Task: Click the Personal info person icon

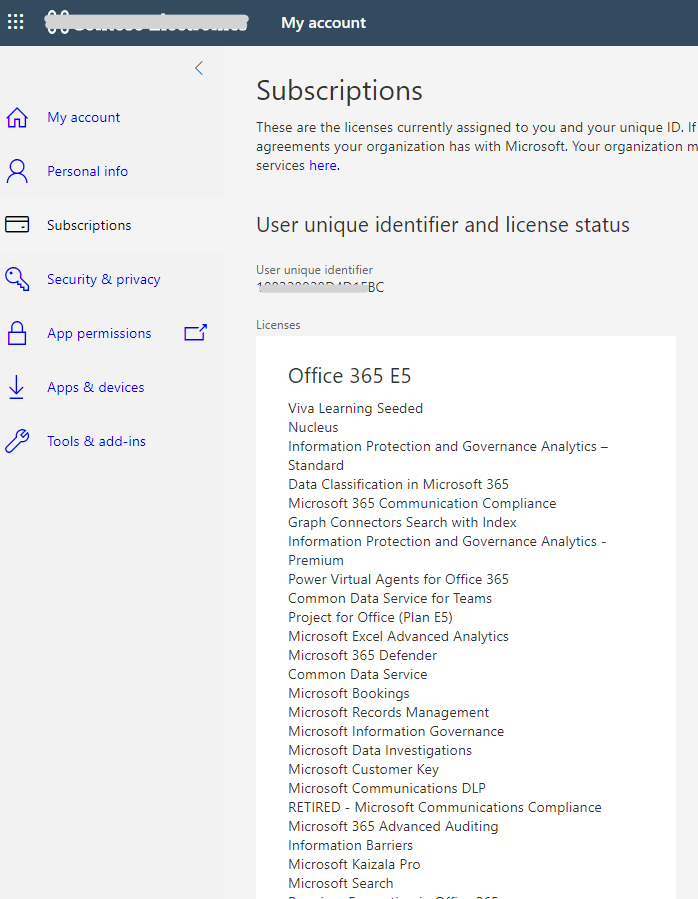Action: click(16, 171)
